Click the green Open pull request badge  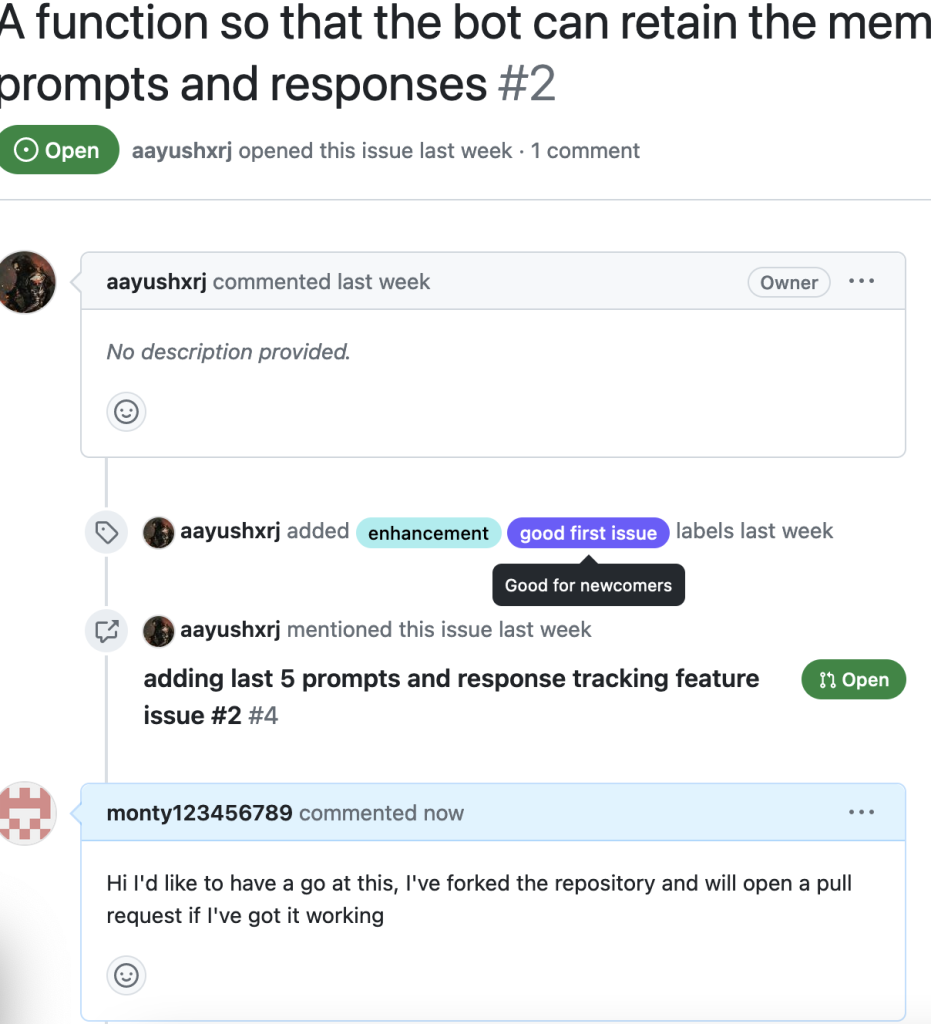(x=853, y=680)
